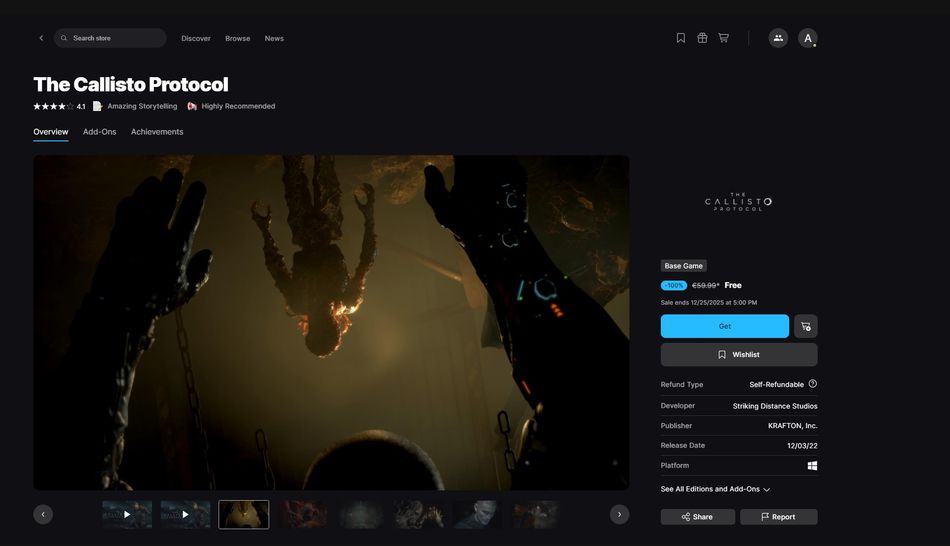This screenshot has width=950, height=546.
Task: Click the Self-Refundable text
Action: tap(776, 385)
